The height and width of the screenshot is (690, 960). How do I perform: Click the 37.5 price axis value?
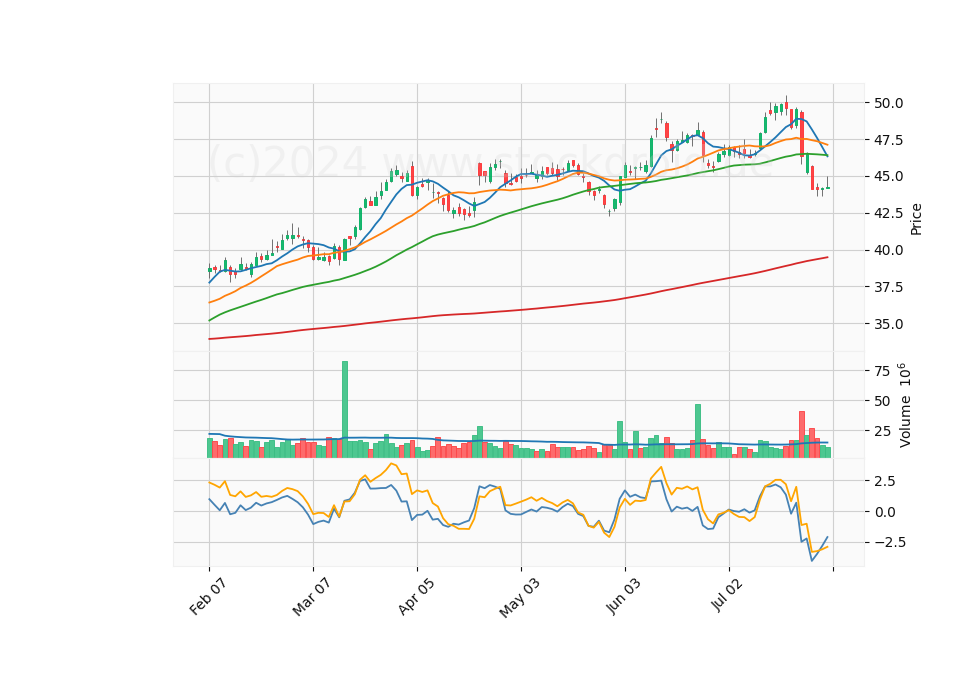tap(888, 287)
